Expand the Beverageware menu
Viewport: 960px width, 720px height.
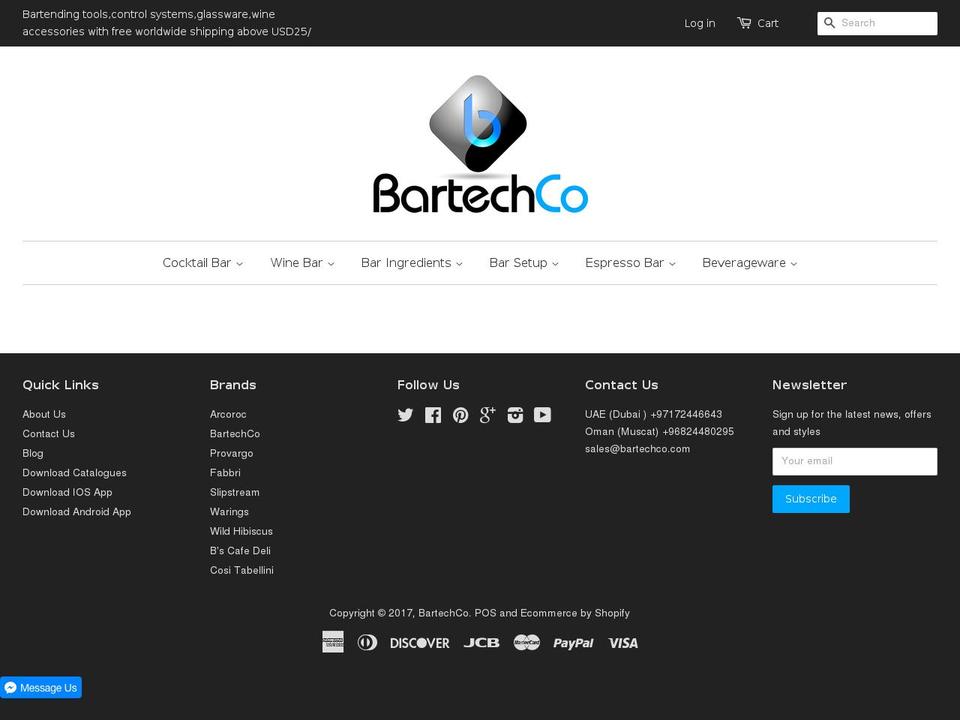coord(750,263)
